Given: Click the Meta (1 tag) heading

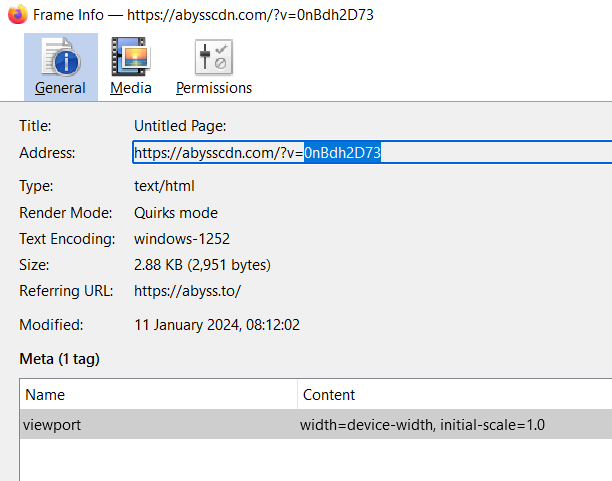Looking at the screenshot, I should click(x=59, y=358).
